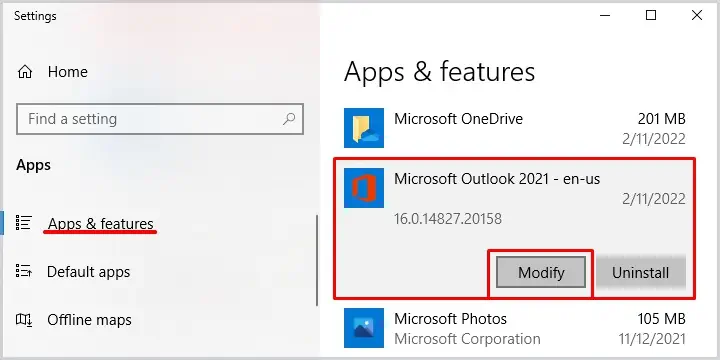Click the version number 16.0.14827.20158
720x360 pixels.
448,219
